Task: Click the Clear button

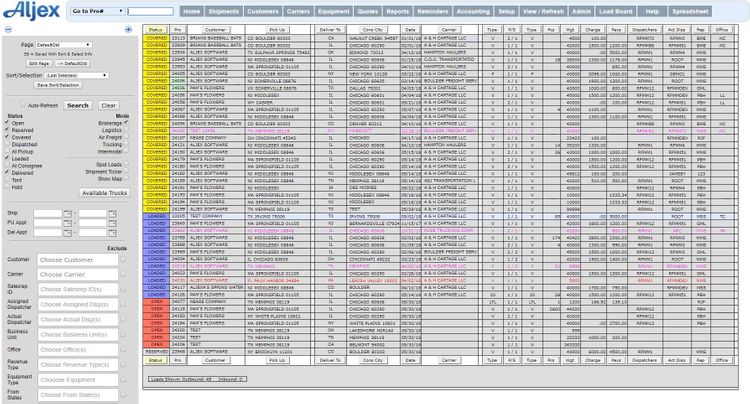Action: coord(109,105)
